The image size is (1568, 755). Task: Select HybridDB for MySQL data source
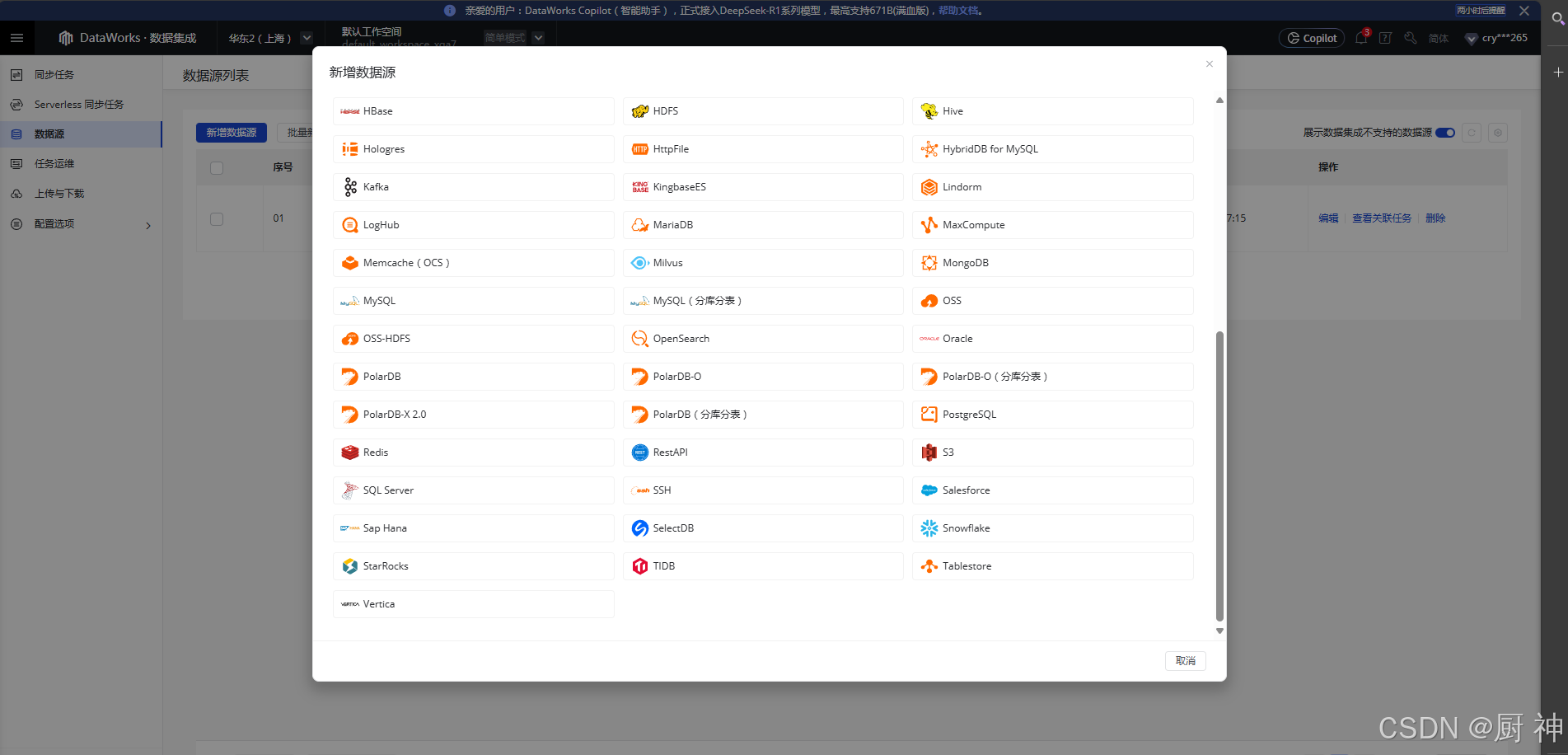(x=1053, y=149)
